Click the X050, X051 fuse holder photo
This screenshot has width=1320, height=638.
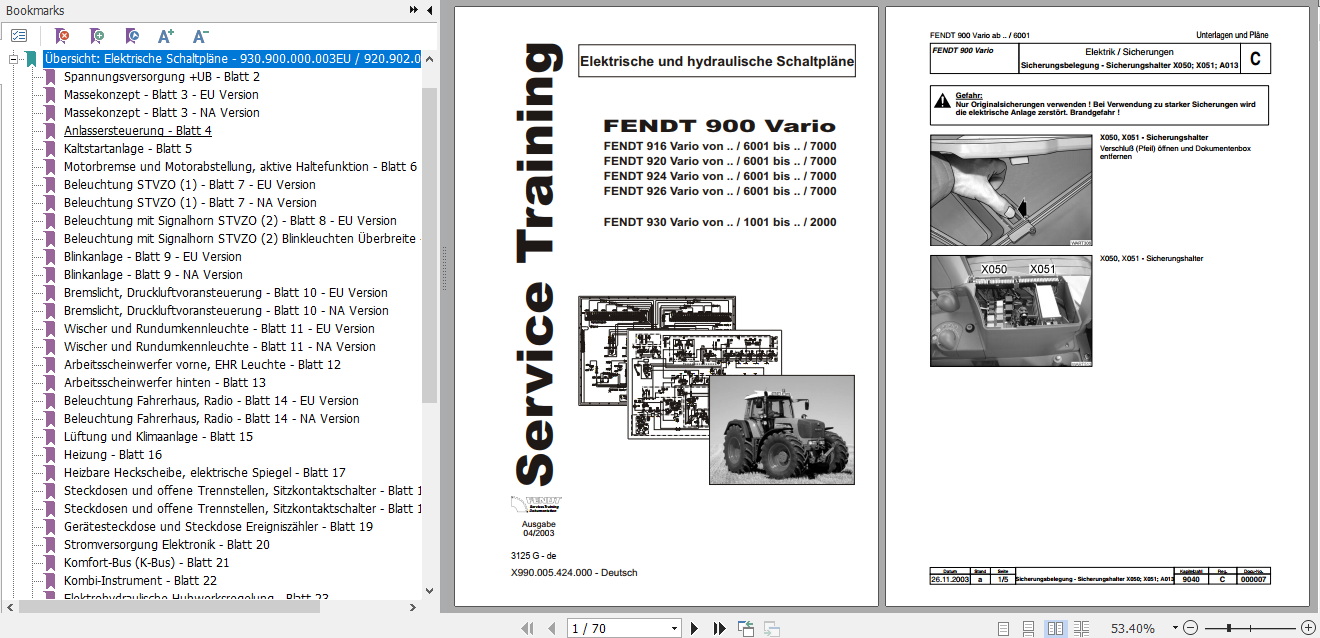point(1012,311)
